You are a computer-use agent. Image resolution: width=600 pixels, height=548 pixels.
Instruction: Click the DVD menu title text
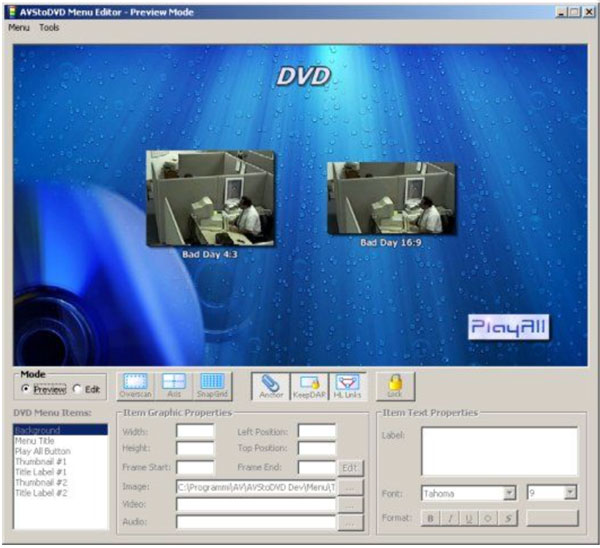click(303, 76)
